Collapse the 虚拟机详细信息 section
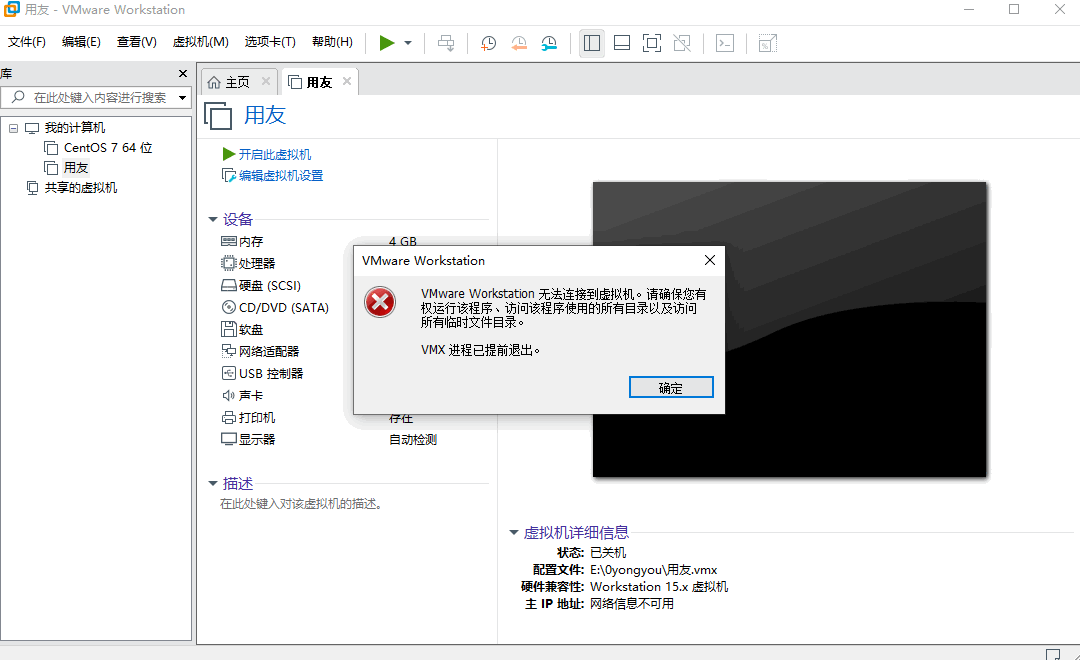Image resolution: width=1080 pixels, height=660 pixels. pos(513,532)
